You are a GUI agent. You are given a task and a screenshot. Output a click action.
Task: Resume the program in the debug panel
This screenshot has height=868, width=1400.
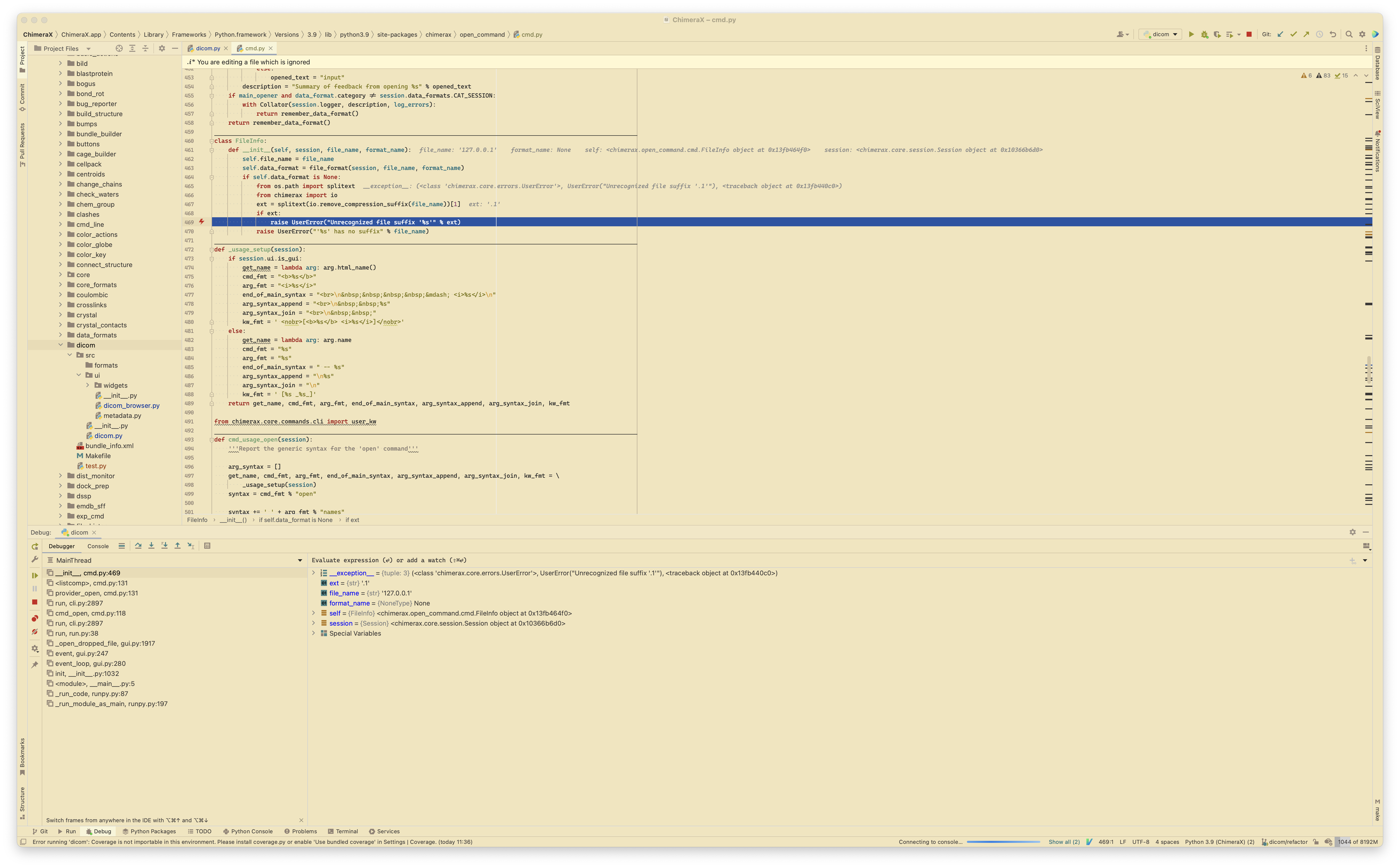click(x=34, y=575)
